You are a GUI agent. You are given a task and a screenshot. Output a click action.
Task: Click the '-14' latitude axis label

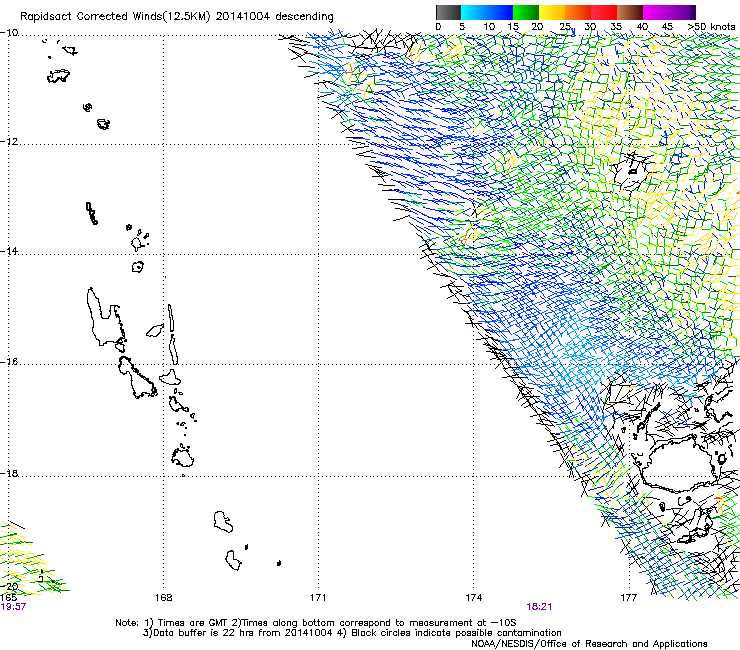point(9,251)
